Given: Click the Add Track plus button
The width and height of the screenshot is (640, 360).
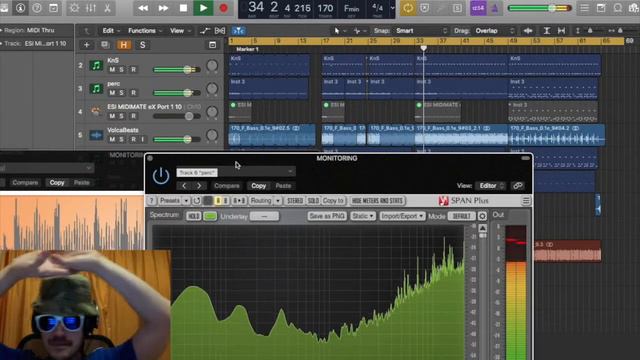Looking at the screenshot, I should click(x=87, y=45).
